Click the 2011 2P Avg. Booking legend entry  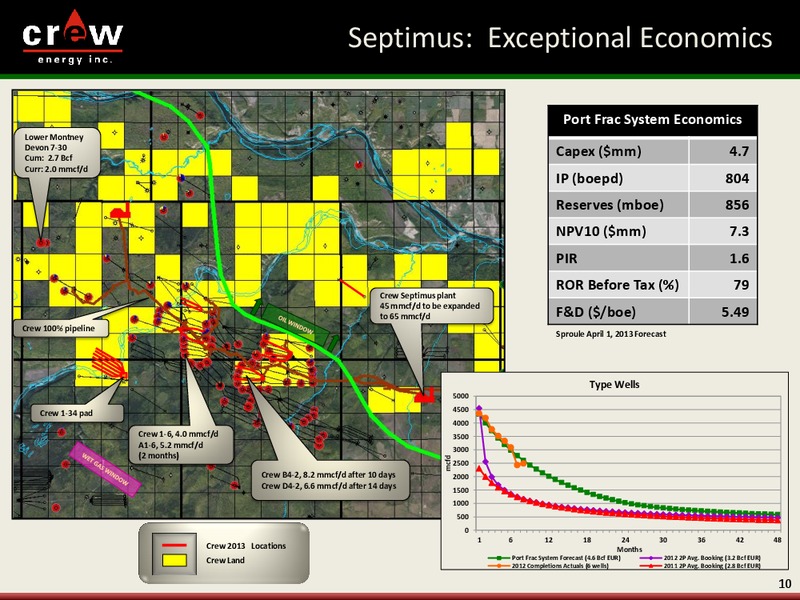pyautogui.click(x=700, y=565)
